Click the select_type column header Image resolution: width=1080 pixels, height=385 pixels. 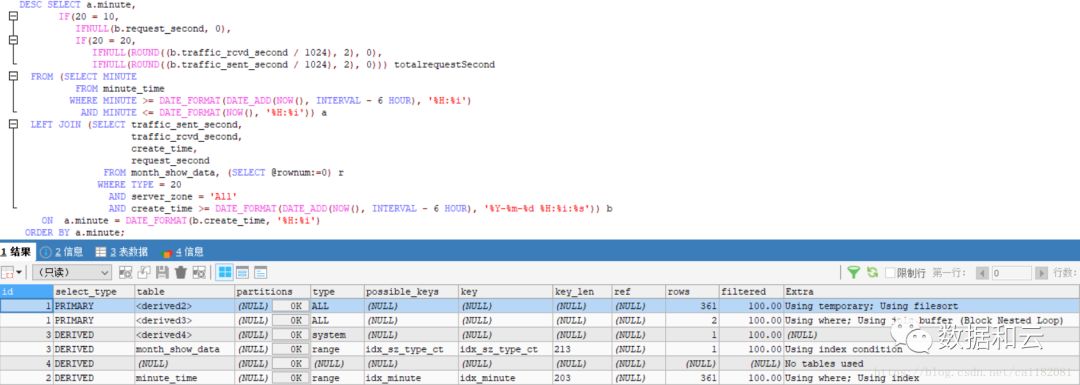pos(93,291)
